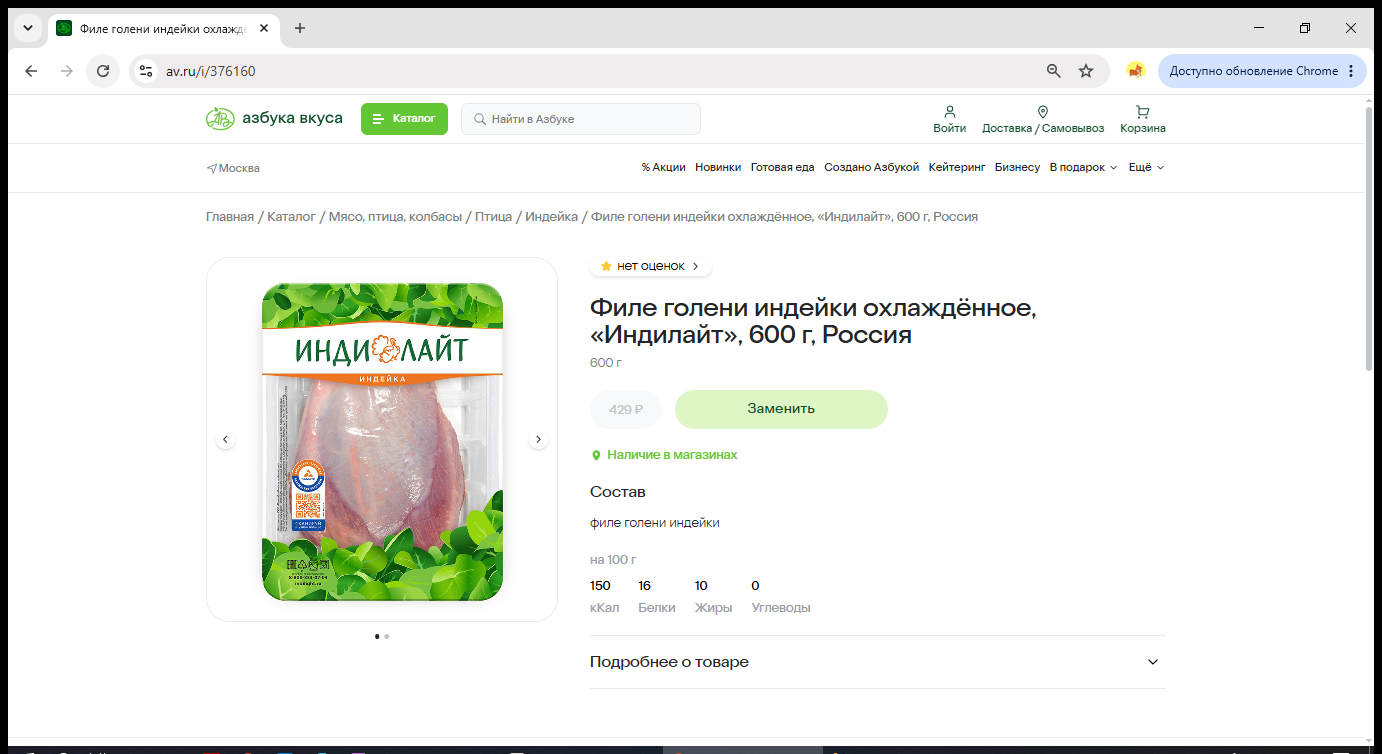Check Наличие в магазинах availability
This screenshot has height=754, width=1382.
[x=664, y=455]
